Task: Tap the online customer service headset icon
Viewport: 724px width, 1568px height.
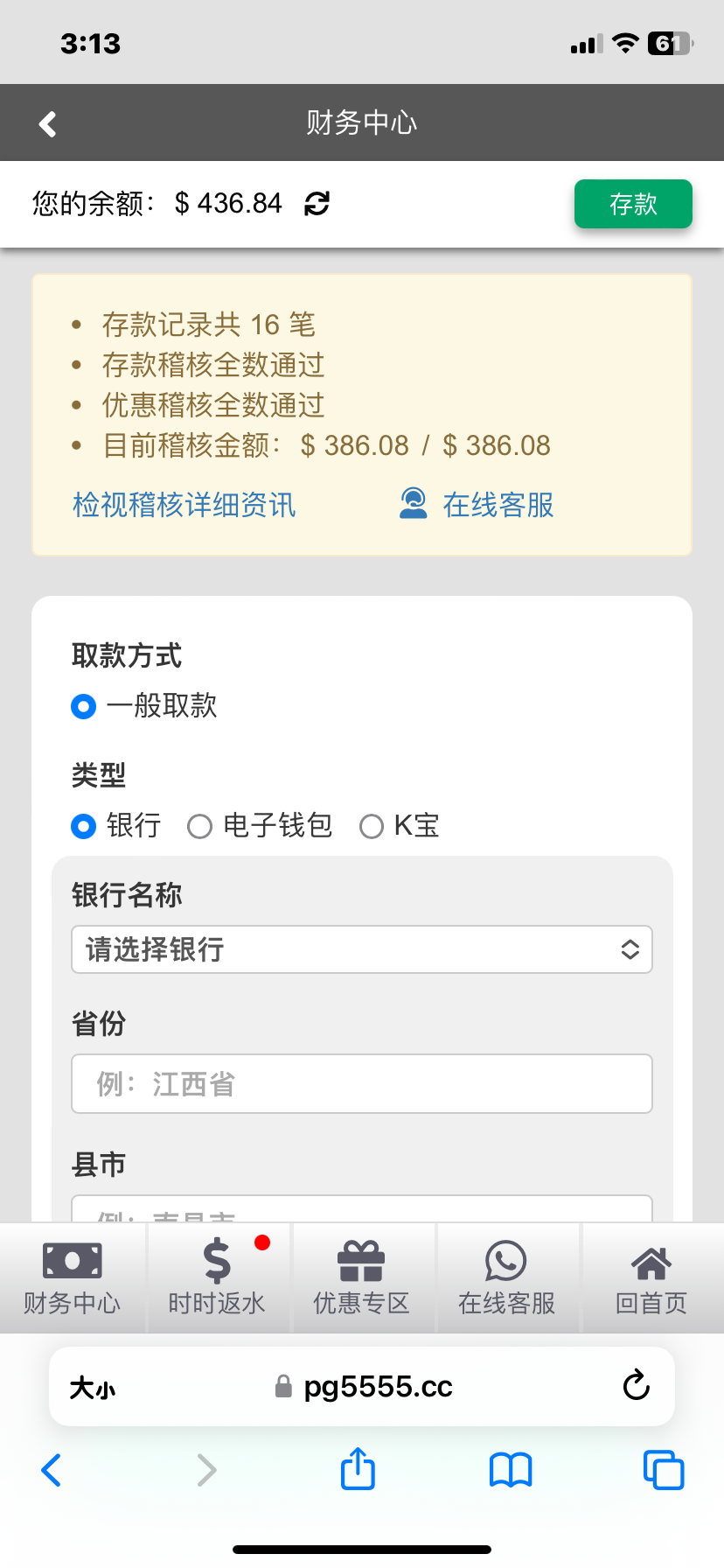Action: (x=414, y=504)
